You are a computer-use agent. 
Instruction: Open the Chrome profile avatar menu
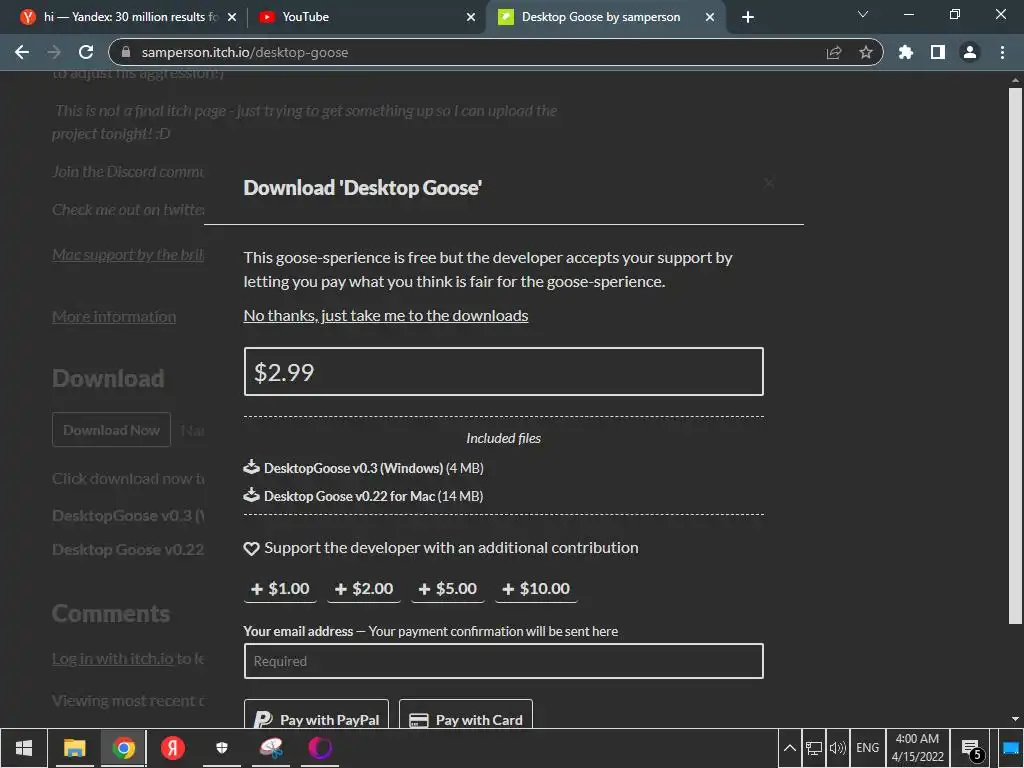point(970,52)
